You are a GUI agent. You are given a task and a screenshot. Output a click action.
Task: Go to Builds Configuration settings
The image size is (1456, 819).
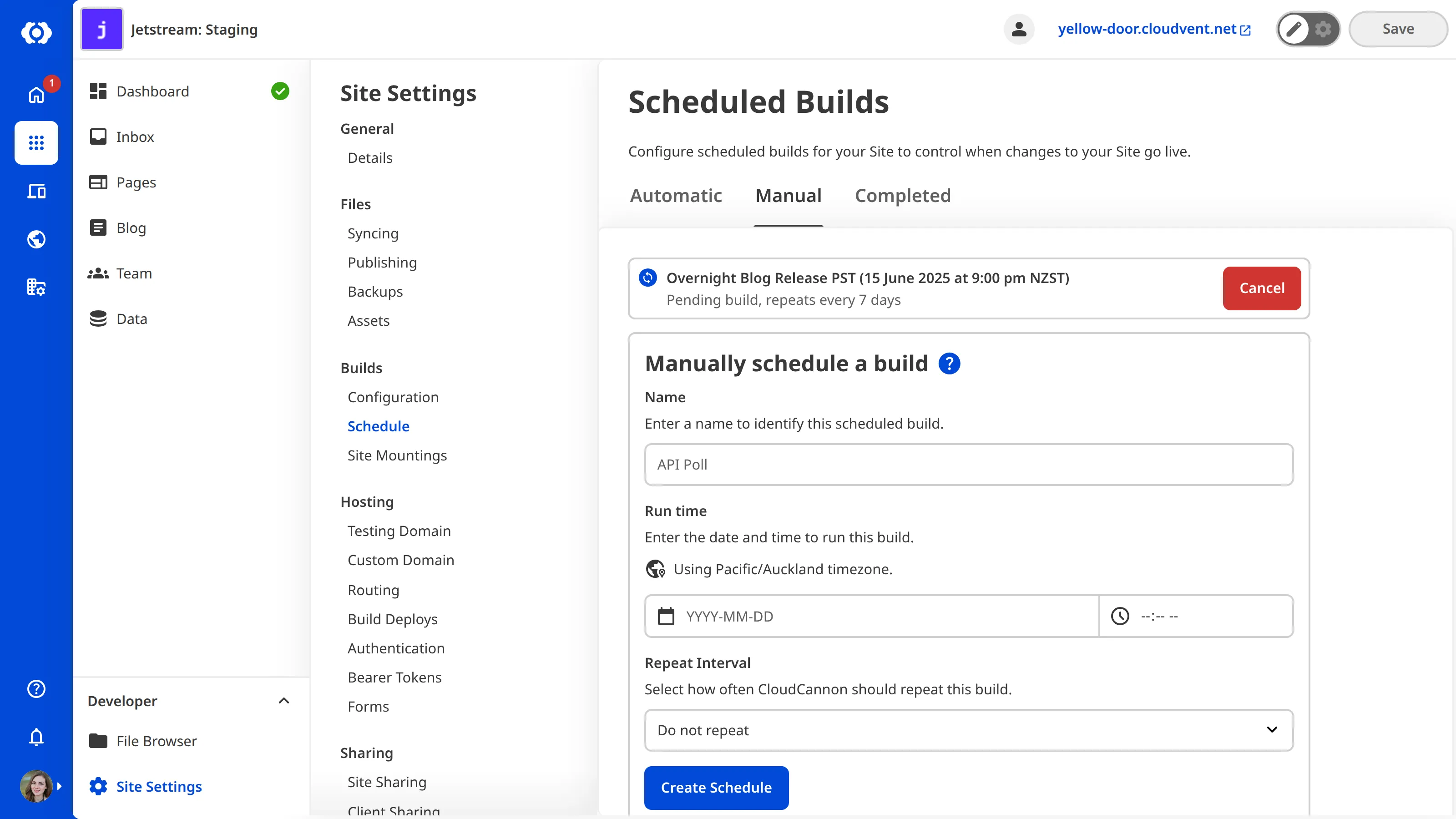click(x=393, y=397)
